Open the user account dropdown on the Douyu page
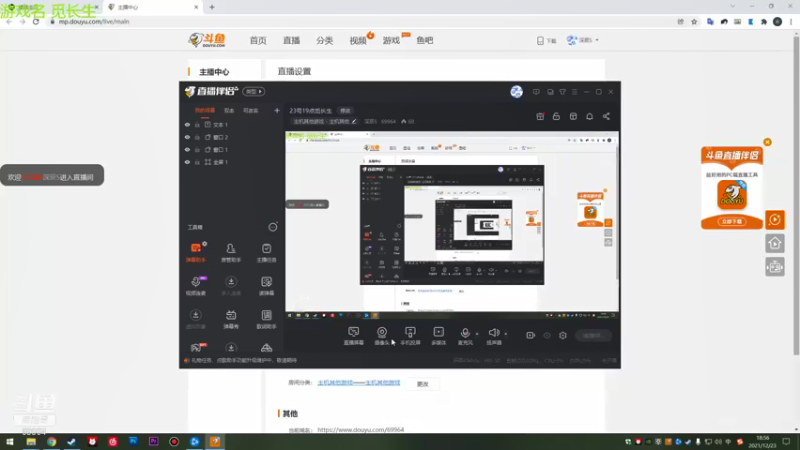The height and width of the screenshot is (450, 800). pos(583,40)
